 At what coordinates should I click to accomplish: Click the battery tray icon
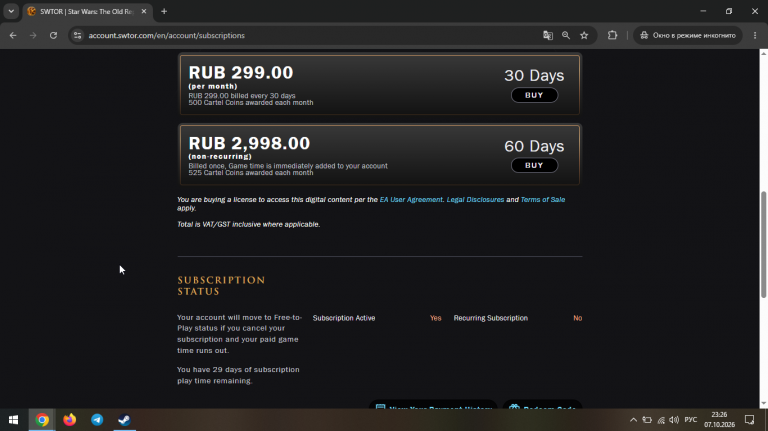point(647,420)
